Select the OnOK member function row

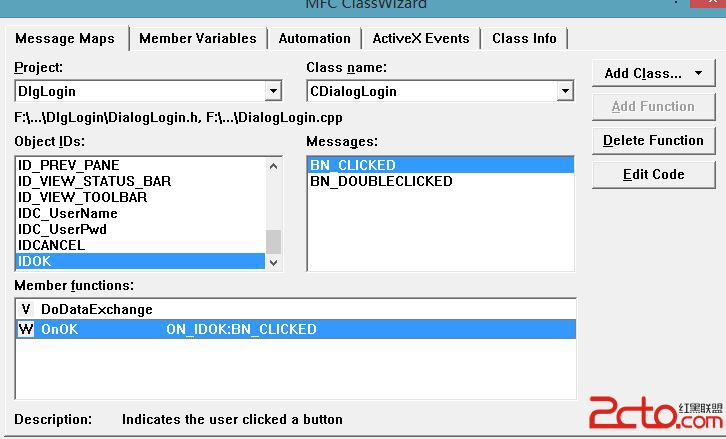click(x=296, y=329)
